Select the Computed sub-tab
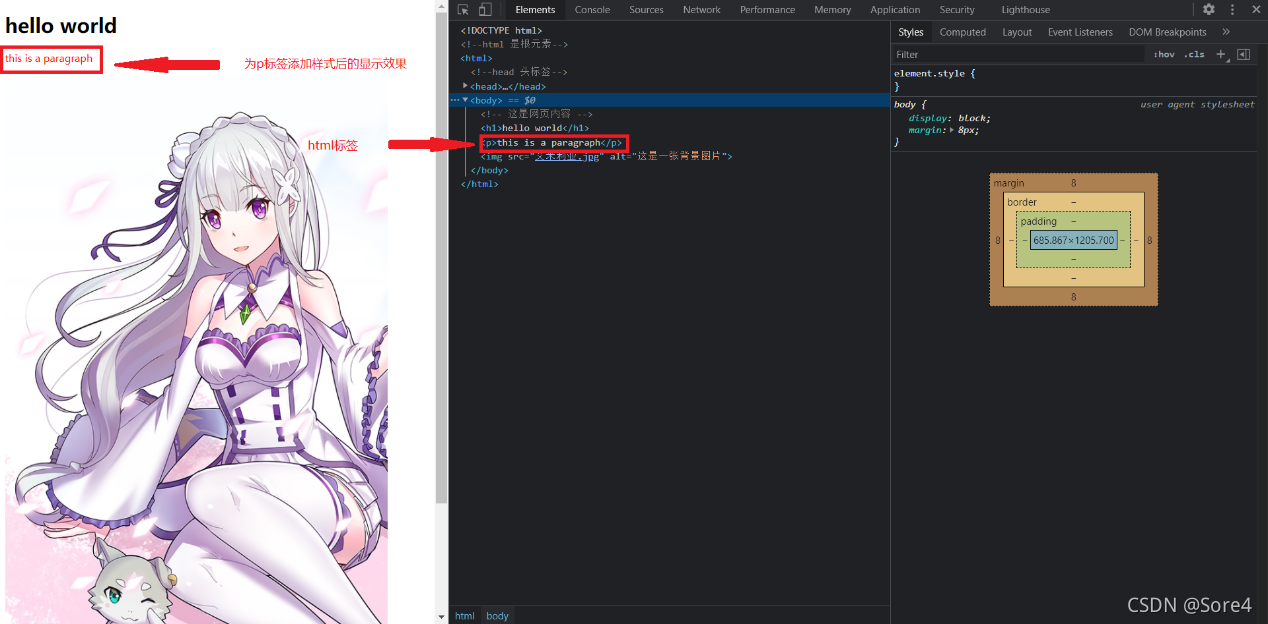 tap(963, 32)
